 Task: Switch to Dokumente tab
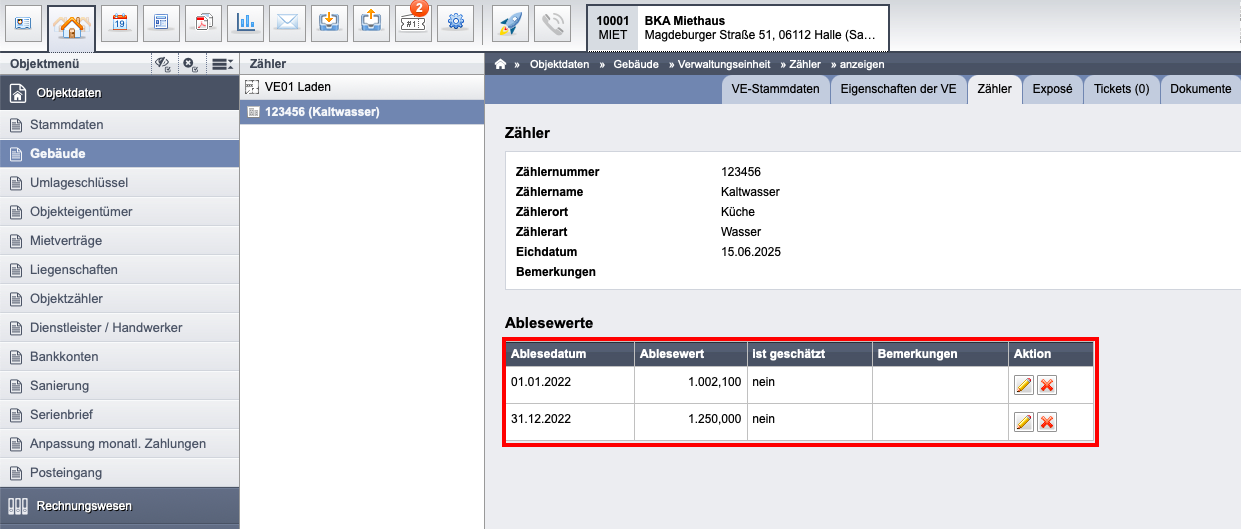tap(1200, 90)
